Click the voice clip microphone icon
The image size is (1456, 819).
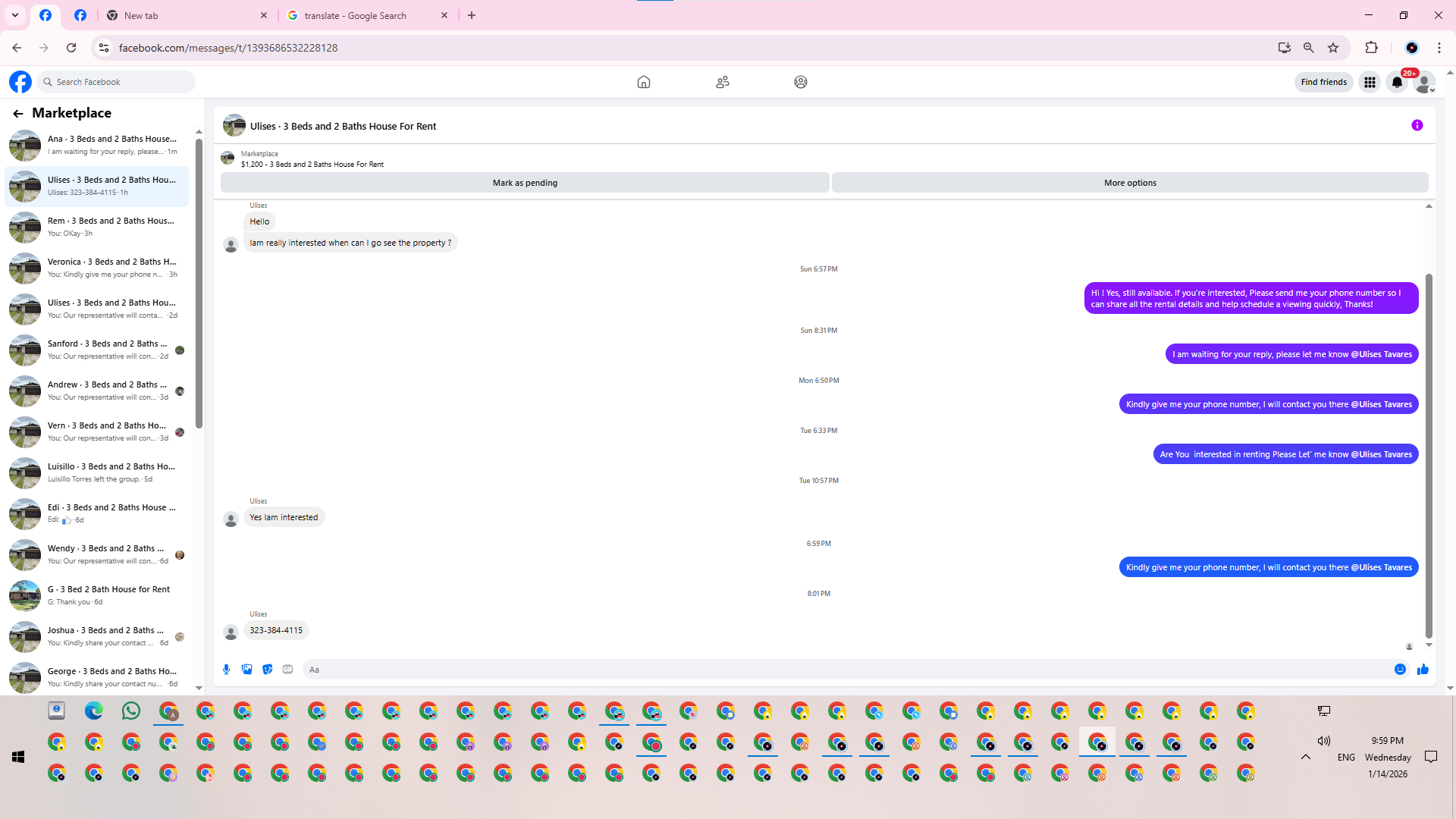(x=226, y=669)
